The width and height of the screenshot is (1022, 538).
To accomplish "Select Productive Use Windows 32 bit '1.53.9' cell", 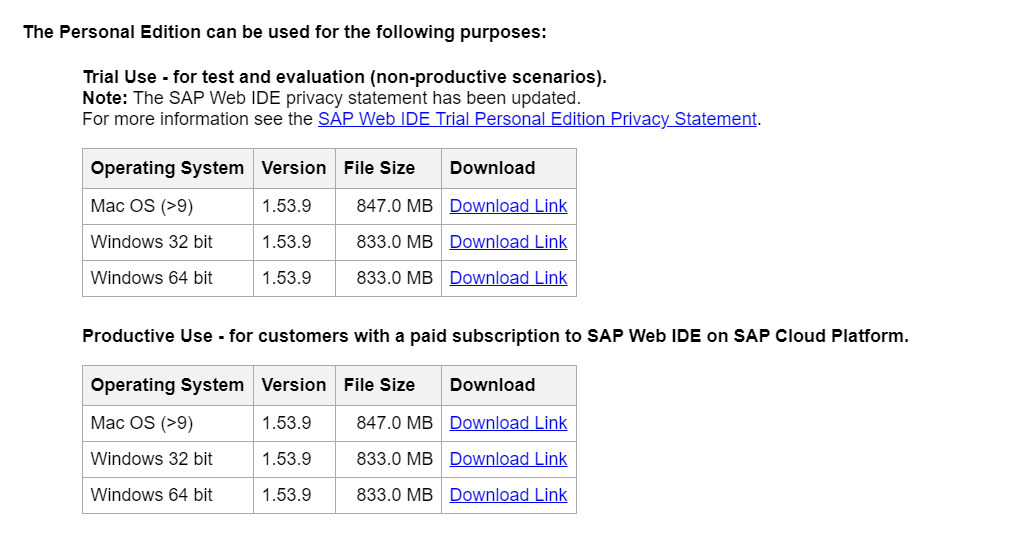I will (x=294, y=459).
